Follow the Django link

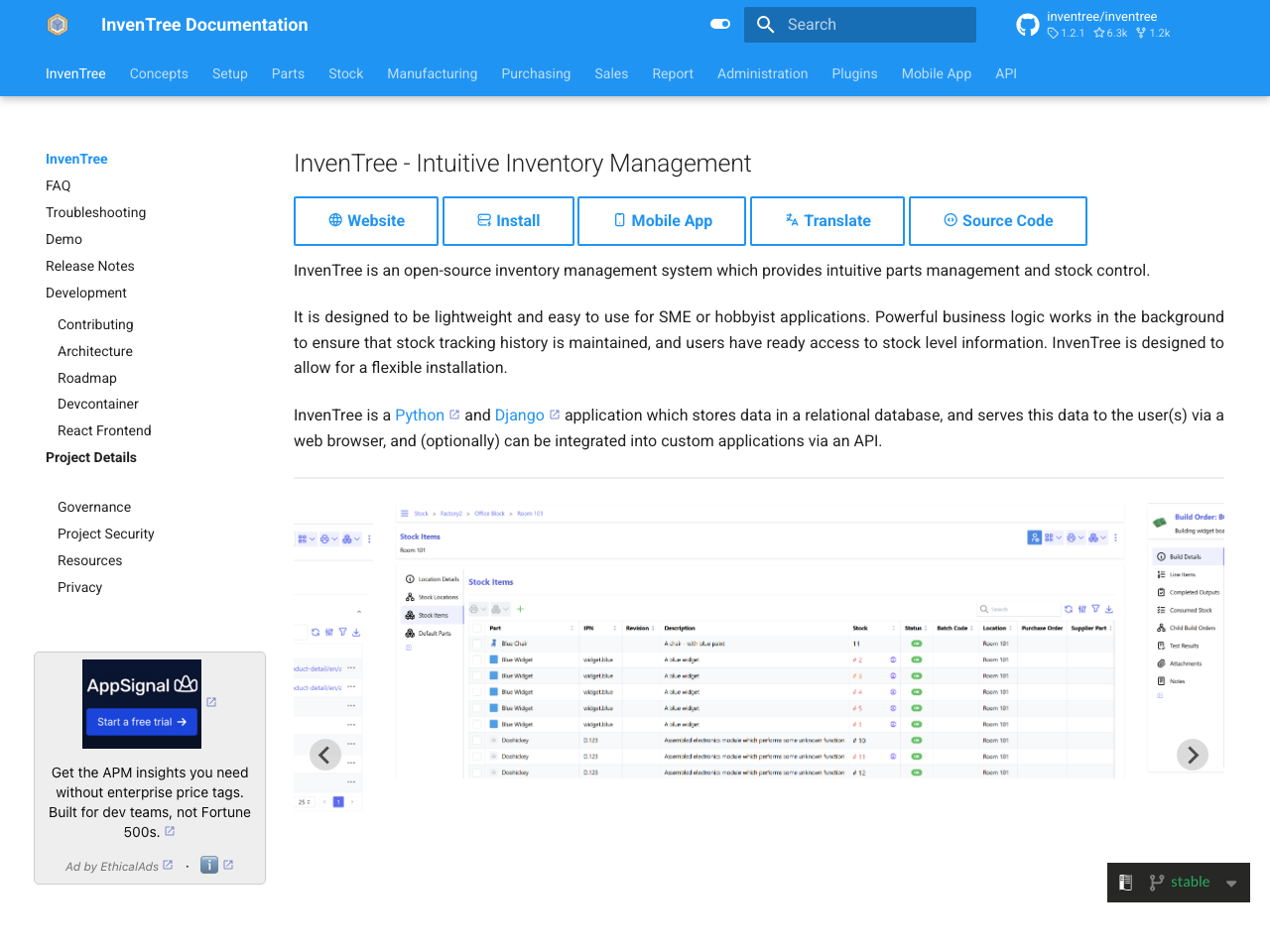click(519, 415)
